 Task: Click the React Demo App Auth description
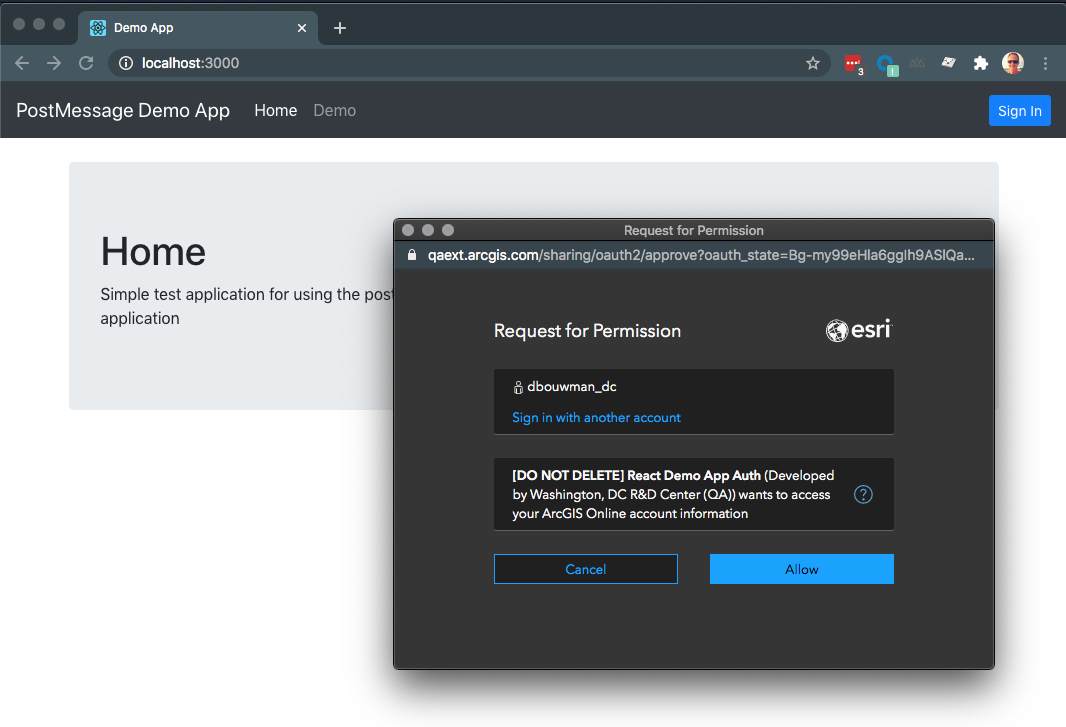(x=673, y=494)
